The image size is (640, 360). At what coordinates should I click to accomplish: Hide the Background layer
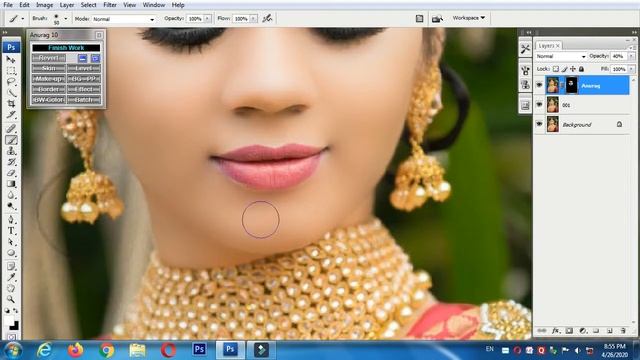(x=539, y=124)
